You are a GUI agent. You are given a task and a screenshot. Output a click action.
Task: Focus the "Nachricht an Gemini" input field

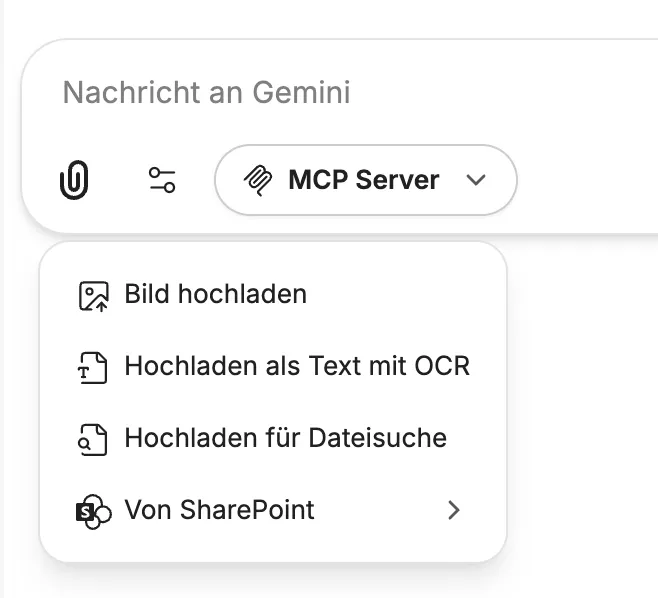(x=300, y=94)
